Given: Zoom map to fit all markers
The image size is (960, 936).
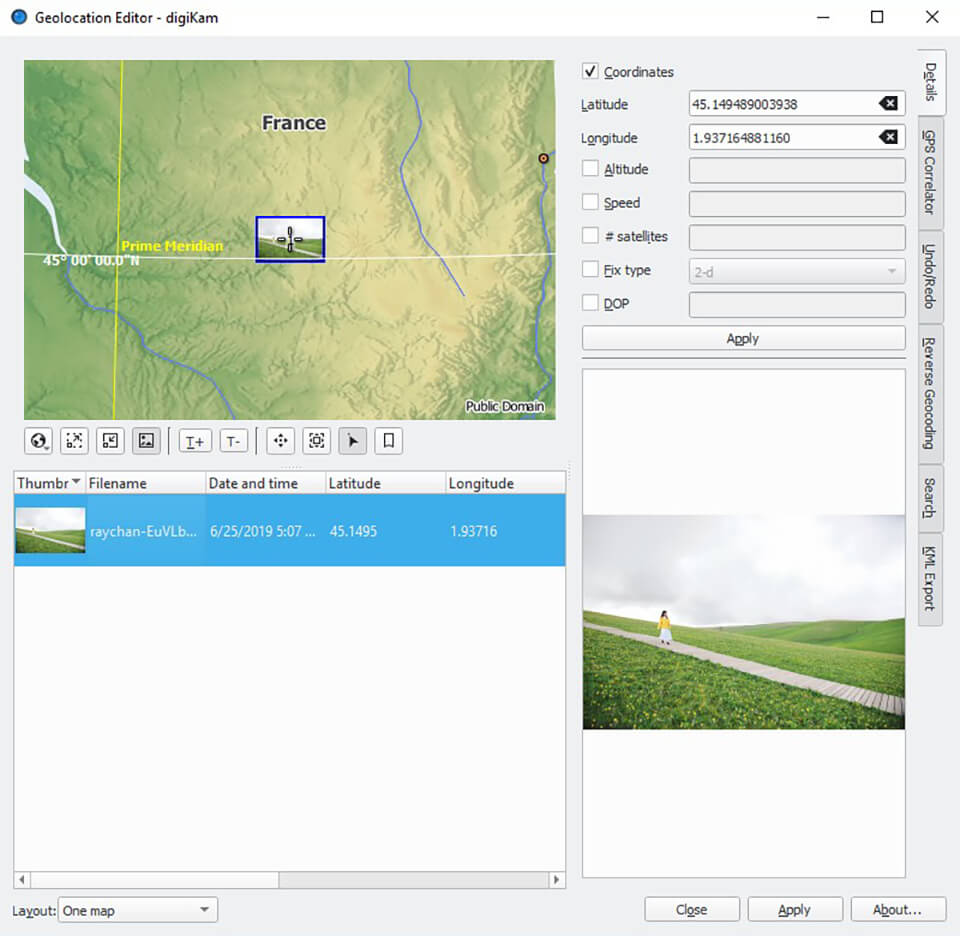Looking at the screenshot, I should (73, 440).
